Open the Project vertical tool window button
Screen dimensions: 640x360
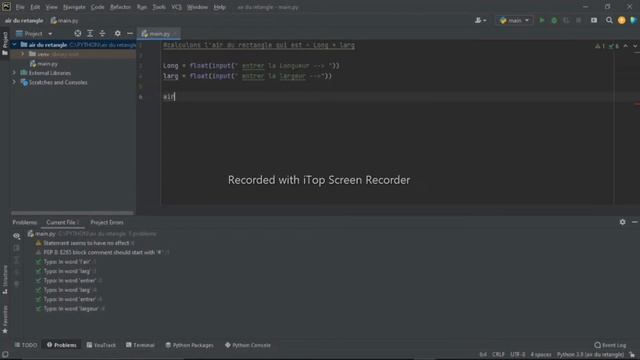5,43
